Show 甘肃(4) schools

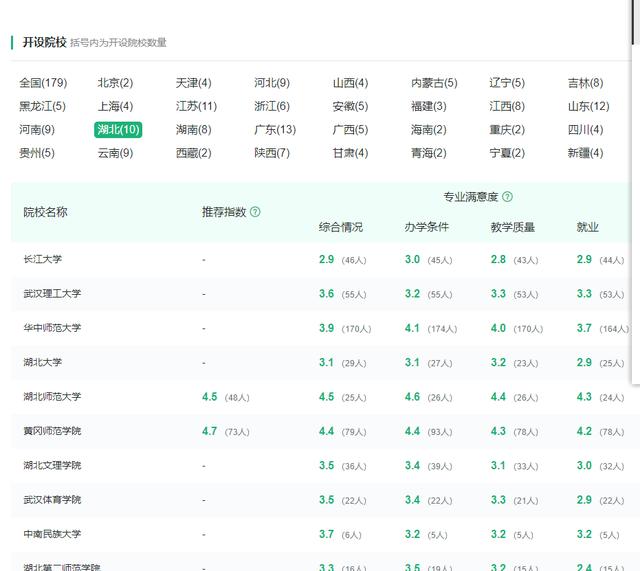point(350,153)
